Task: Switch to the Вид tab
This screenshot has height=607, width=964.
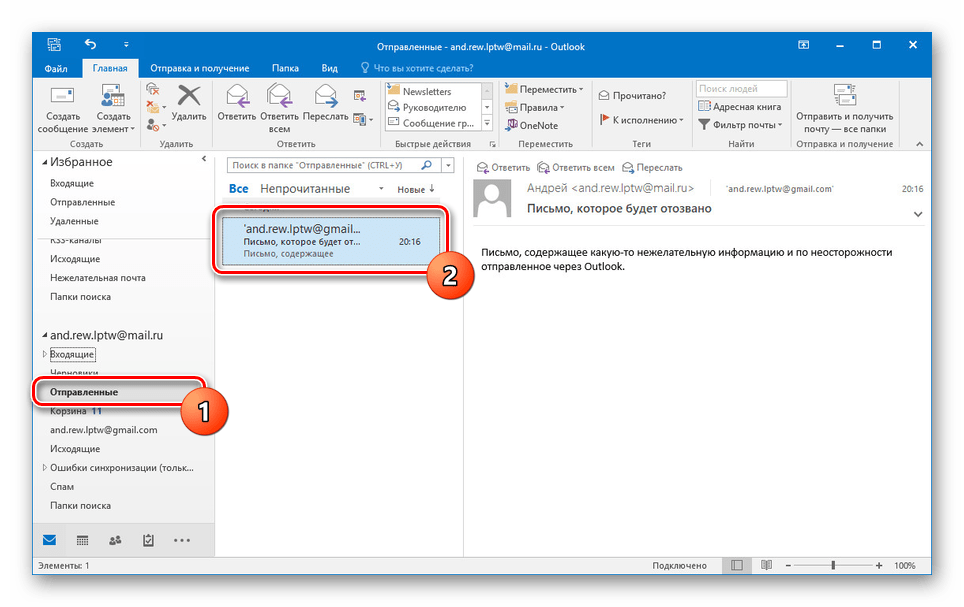Action: click(x=330, y=68)
